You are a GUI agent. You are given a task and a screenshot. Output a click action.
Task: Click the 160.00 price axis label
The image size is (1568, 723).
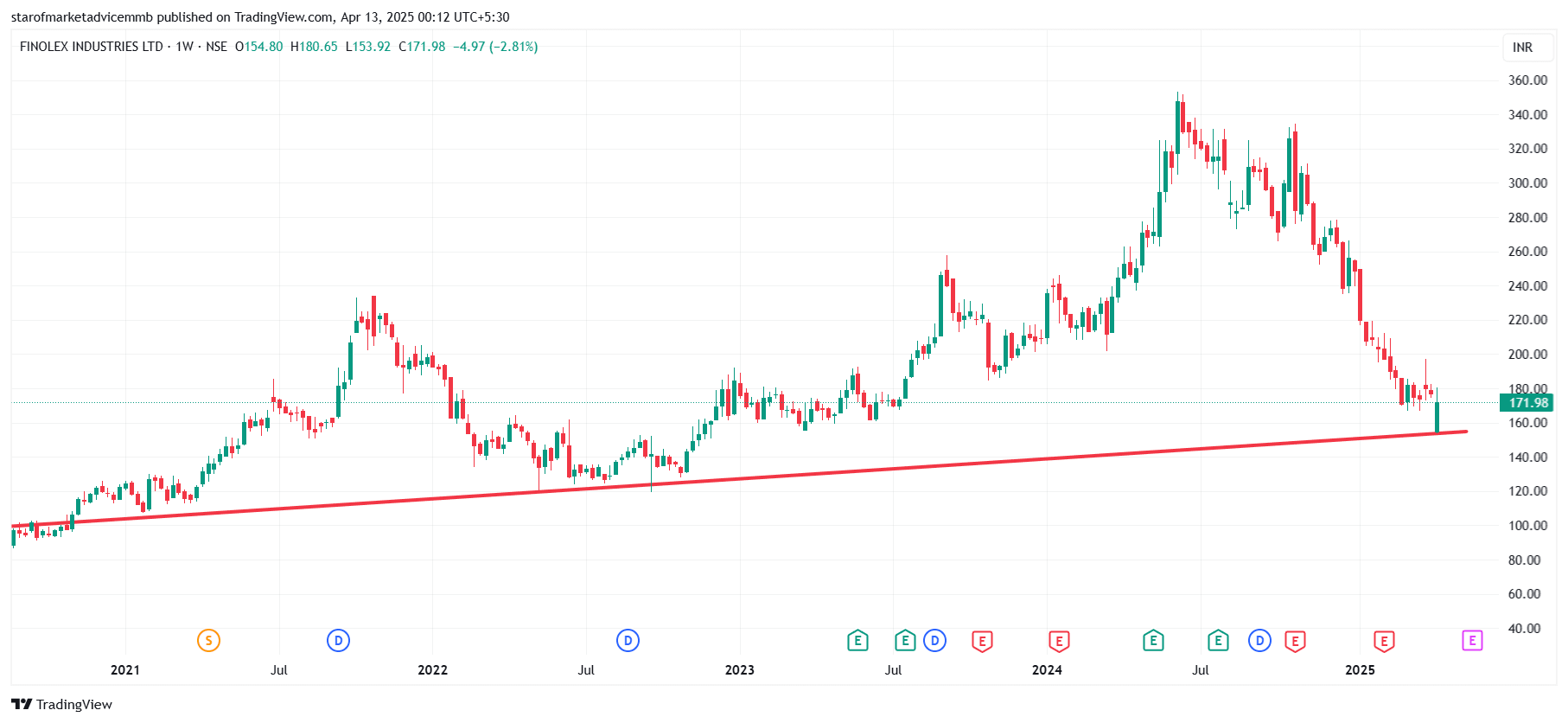[x=1527, y=423]
